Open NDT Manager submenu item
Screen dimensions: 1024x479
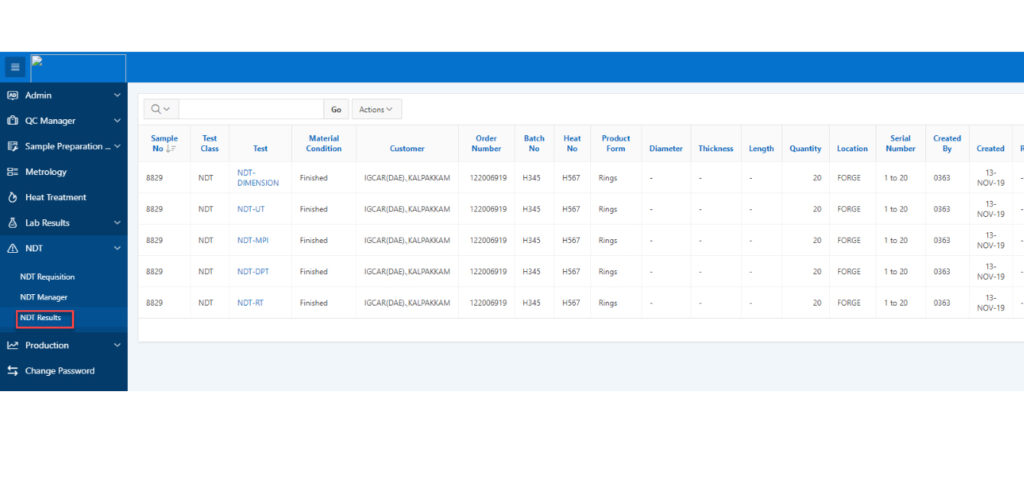pos(44,297)
